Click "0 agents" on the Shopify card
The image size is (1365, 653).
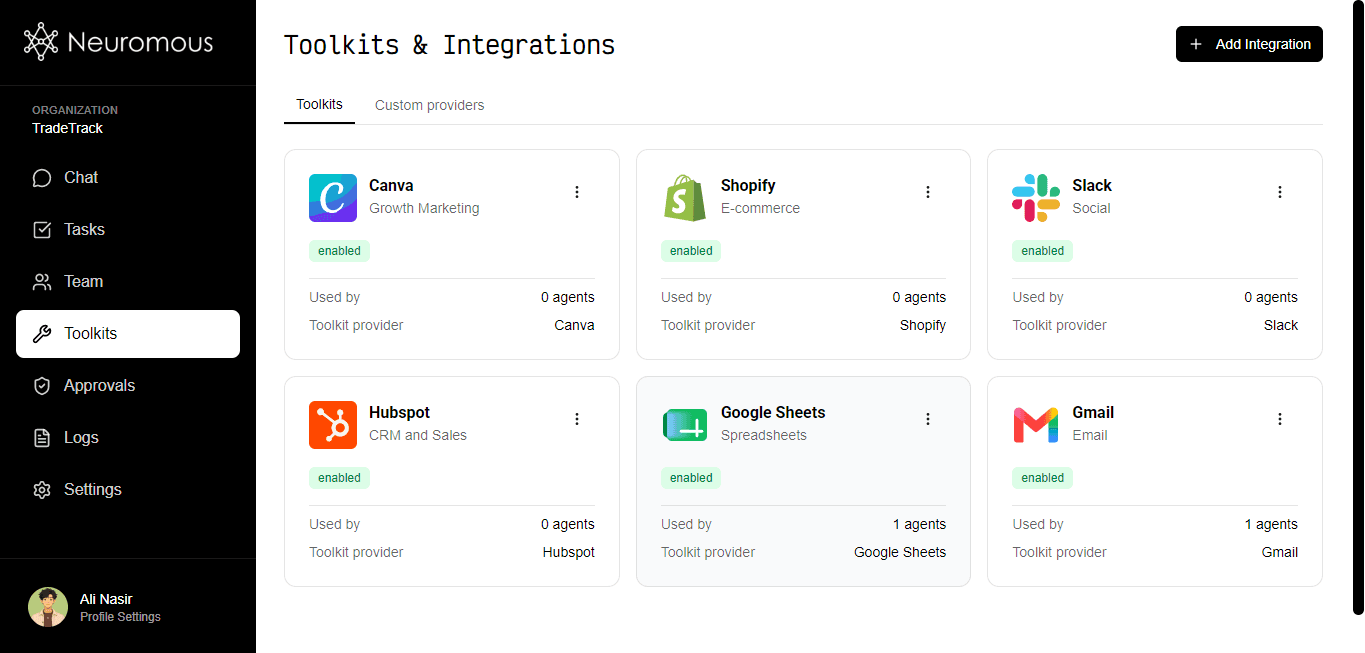point(919,297)
